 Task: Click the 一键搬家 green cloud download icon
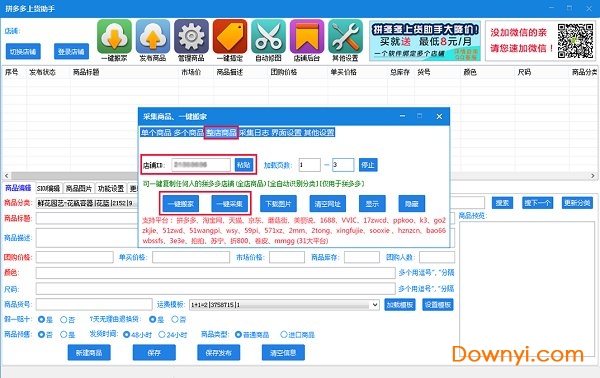pos(114,36)
